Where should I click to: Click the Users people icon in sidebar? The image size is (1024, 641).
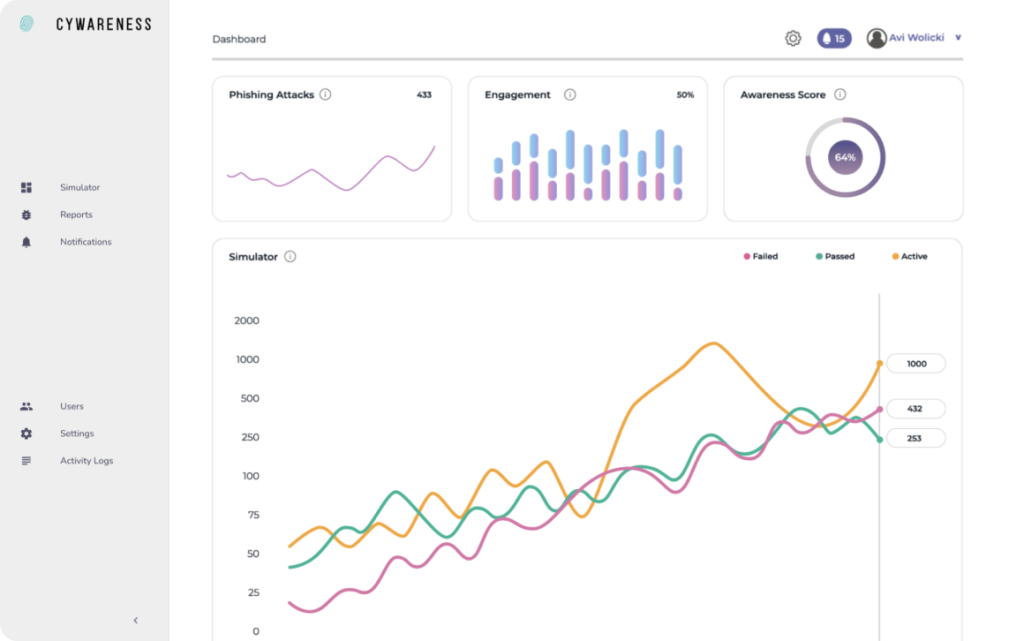coord(26,407)
